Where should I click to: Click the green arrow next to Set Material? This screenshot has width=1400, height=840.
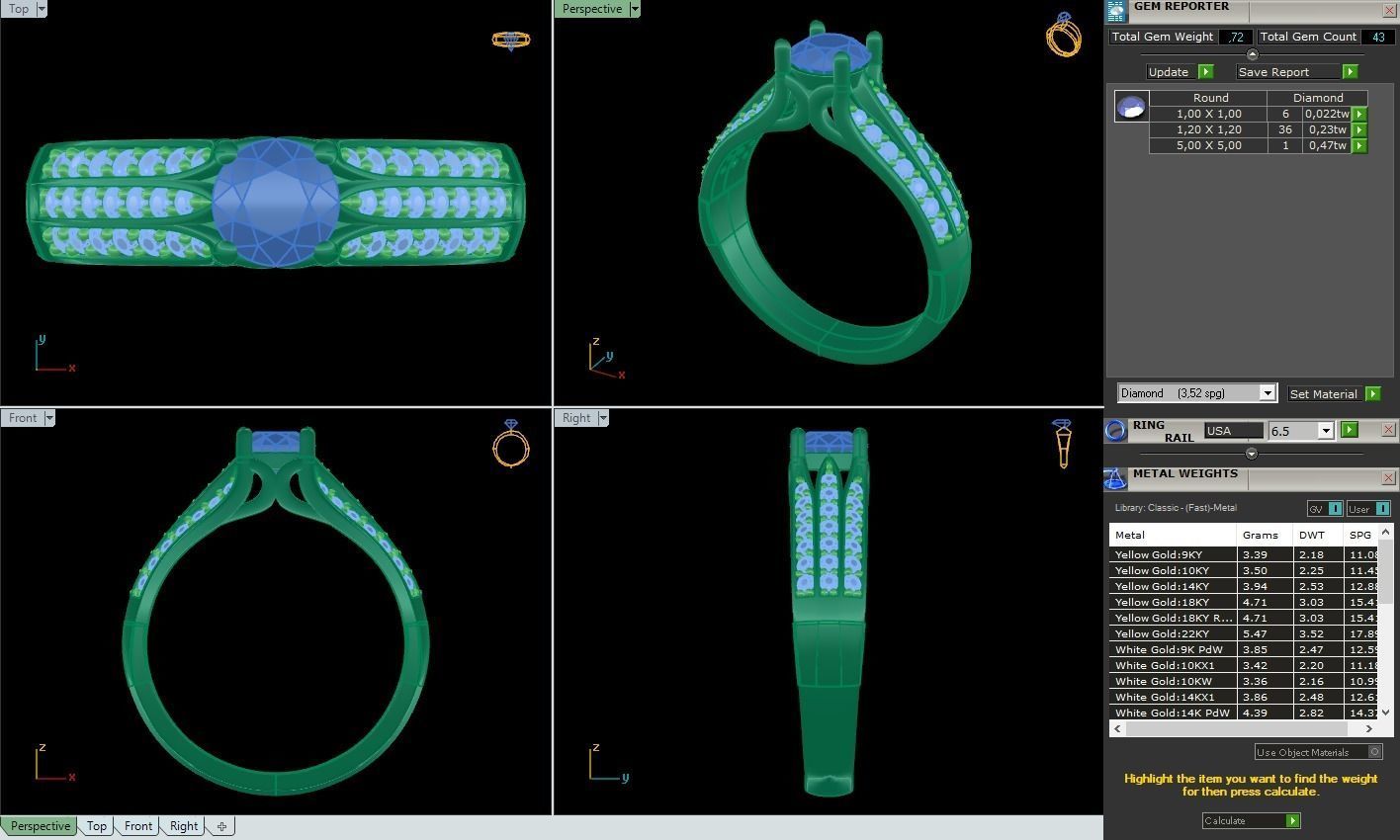tap(1372, 393)
